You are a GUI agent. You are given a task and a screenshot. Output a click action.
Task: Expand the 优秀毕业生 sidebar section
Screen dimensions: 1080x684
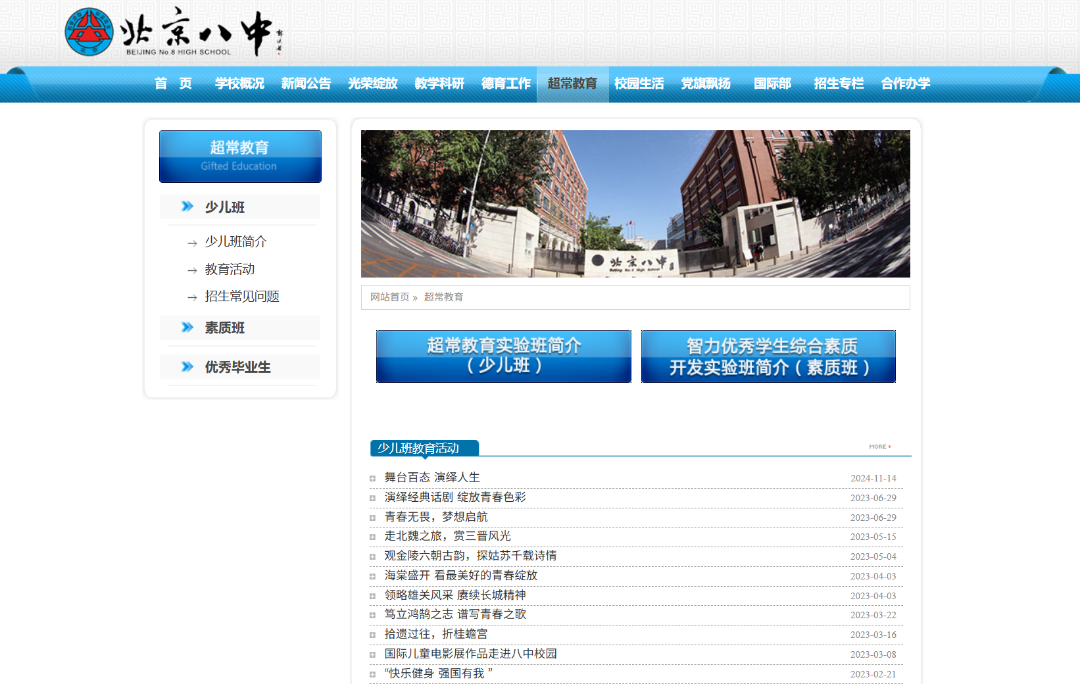pyautogui.click(x=240, y=367)
